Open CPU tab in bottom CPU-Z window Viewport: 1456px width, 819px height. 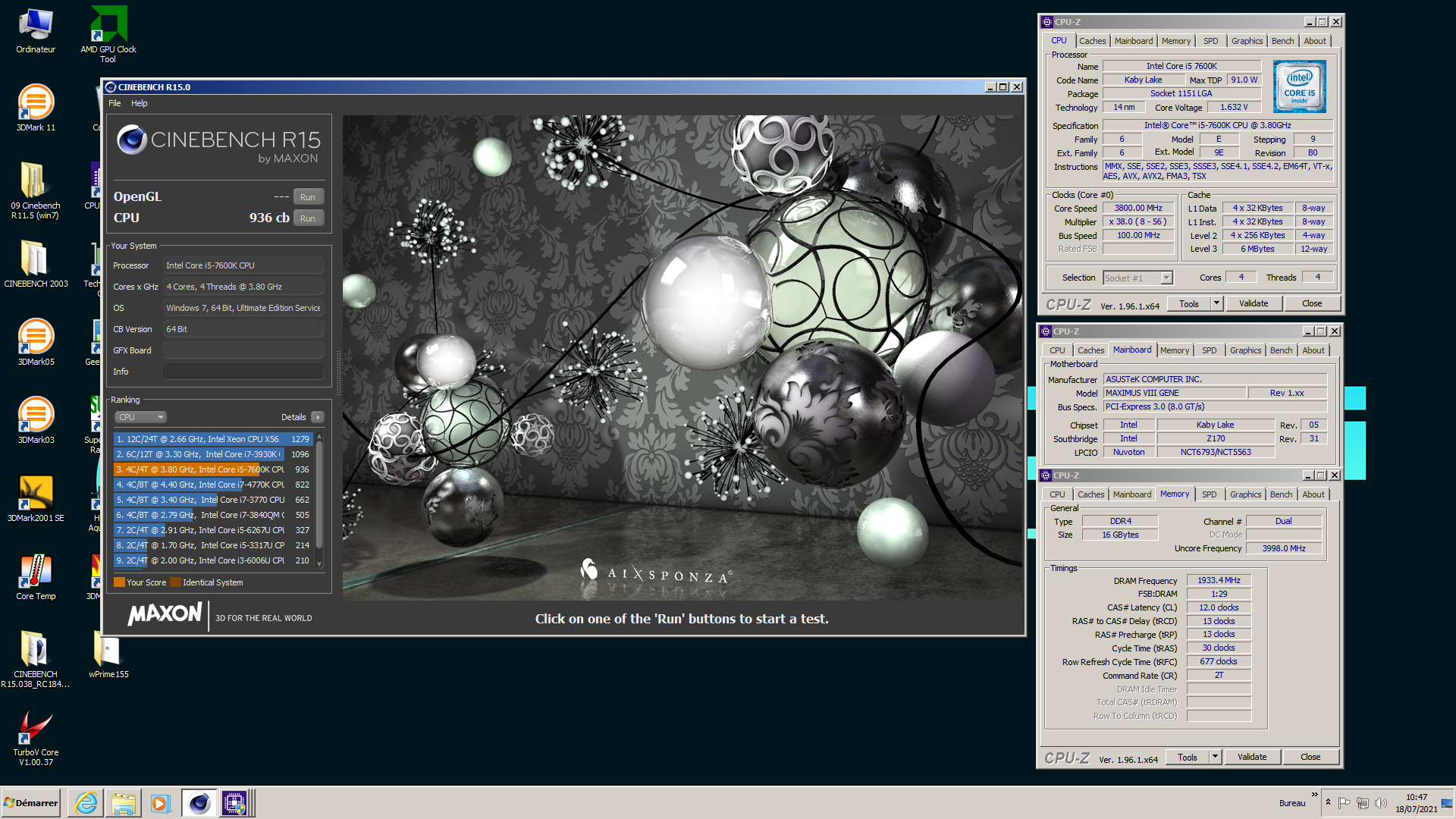(1057, 494)
